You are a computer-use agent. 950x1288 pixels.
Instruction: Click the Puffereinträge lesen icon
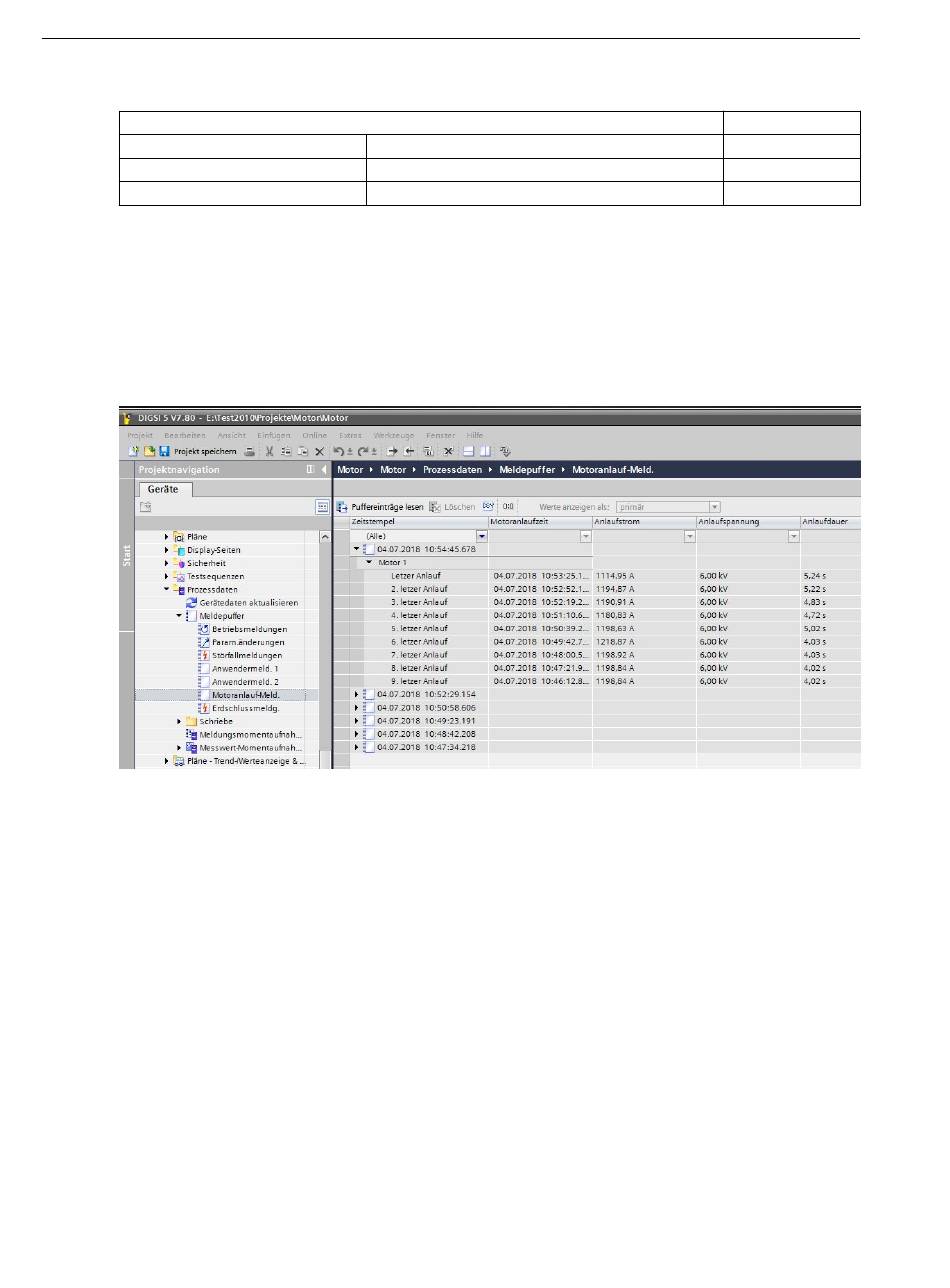point(341,507)
